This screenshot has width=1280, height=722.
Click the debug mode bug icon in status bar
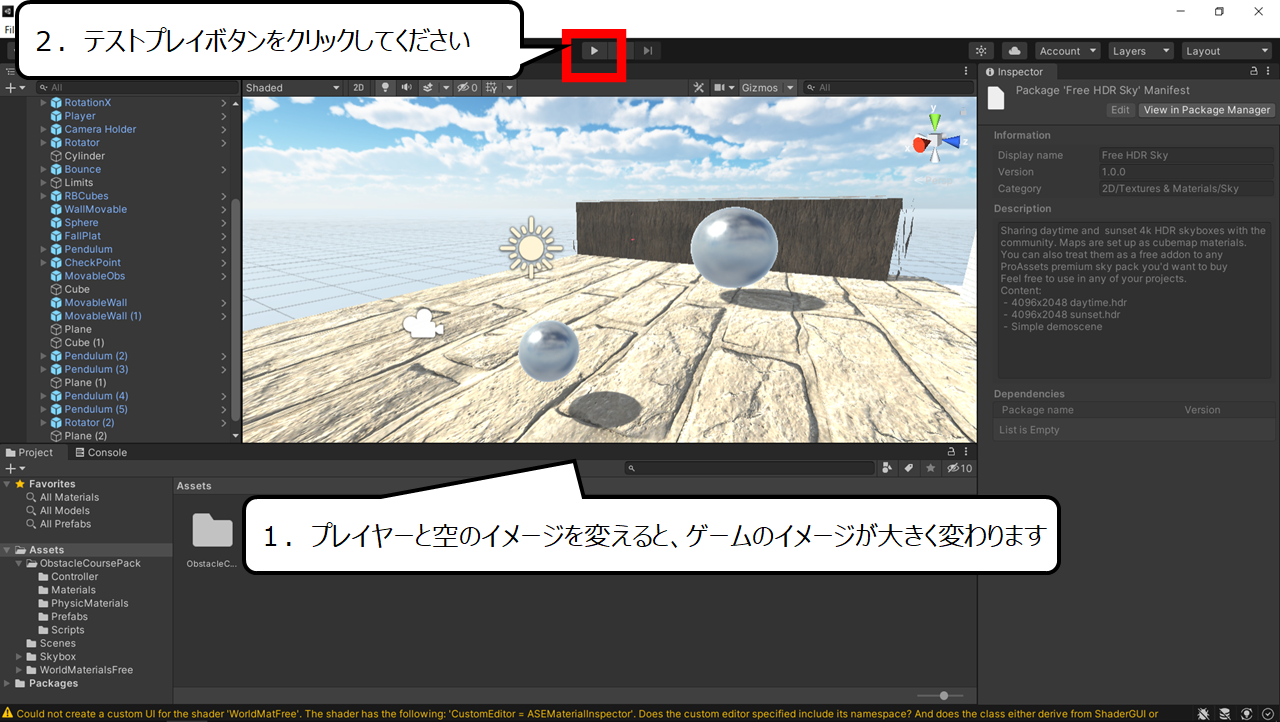[x=1204, y=714]
